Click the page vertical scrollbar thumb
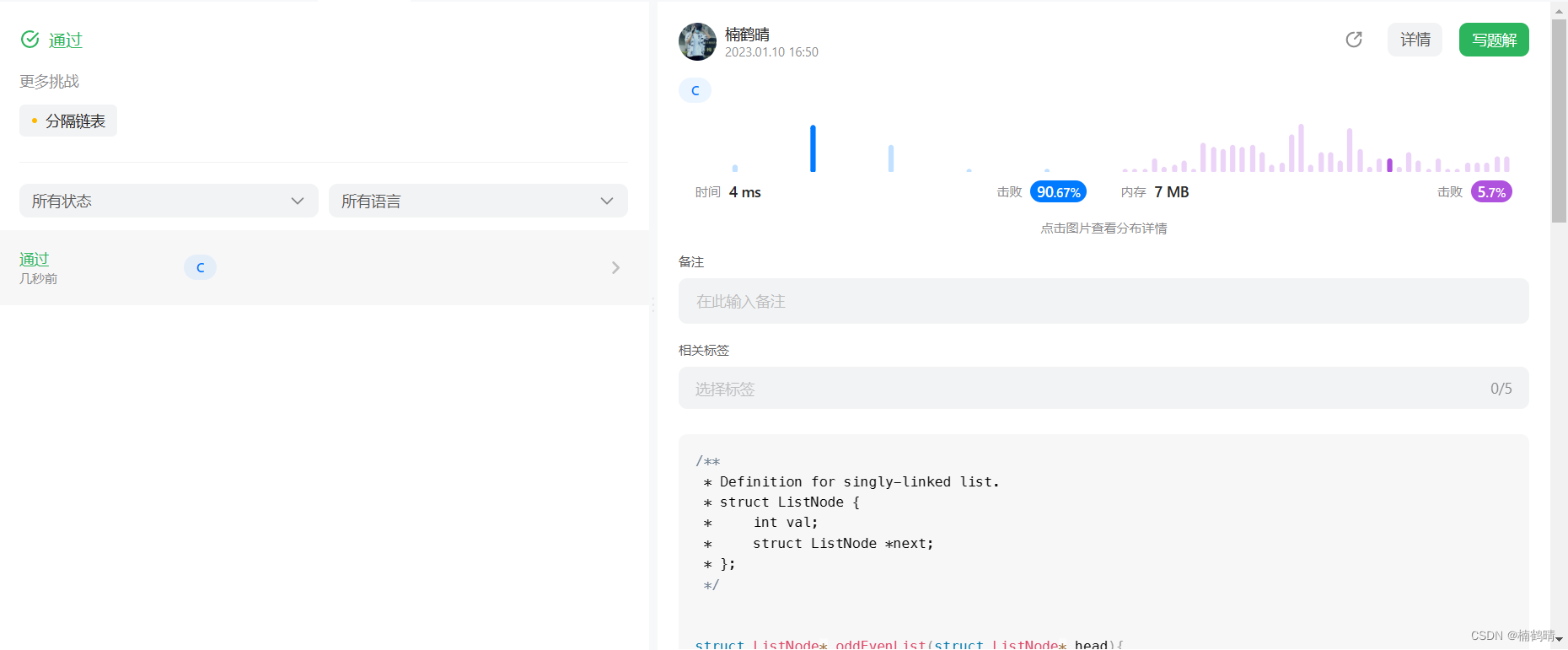1568x650 pixels. (x=1559, y=121)
